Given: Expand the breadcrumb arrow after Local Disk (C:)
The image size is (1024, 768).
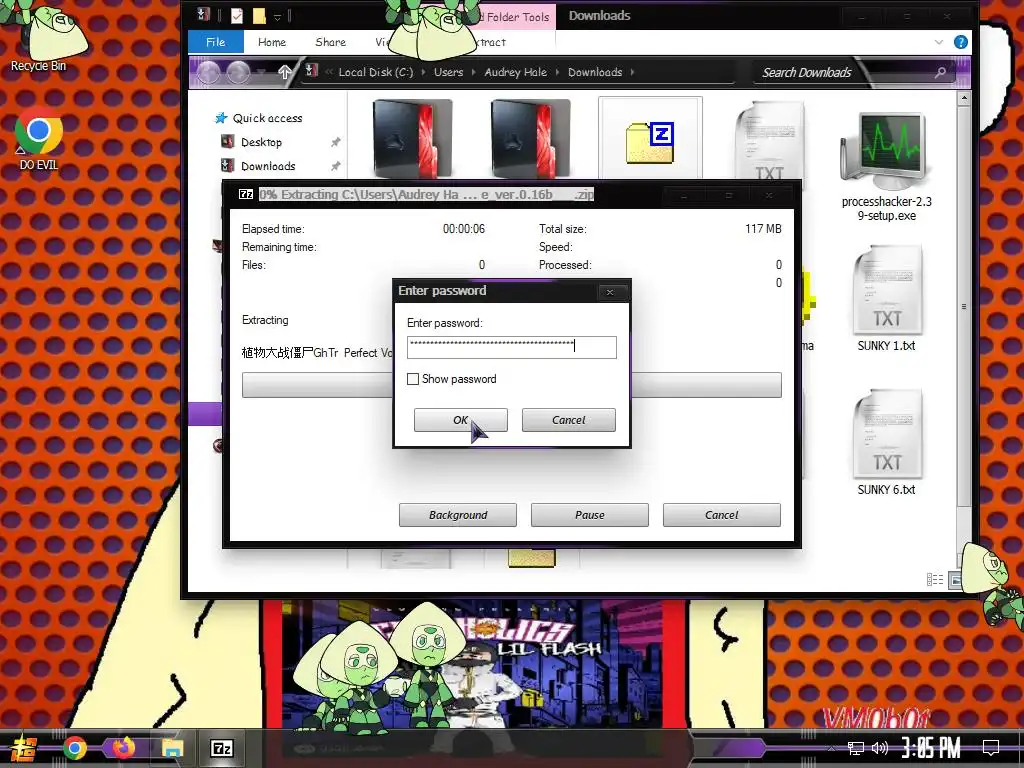Looking at the screenshot, I should 423,72.
